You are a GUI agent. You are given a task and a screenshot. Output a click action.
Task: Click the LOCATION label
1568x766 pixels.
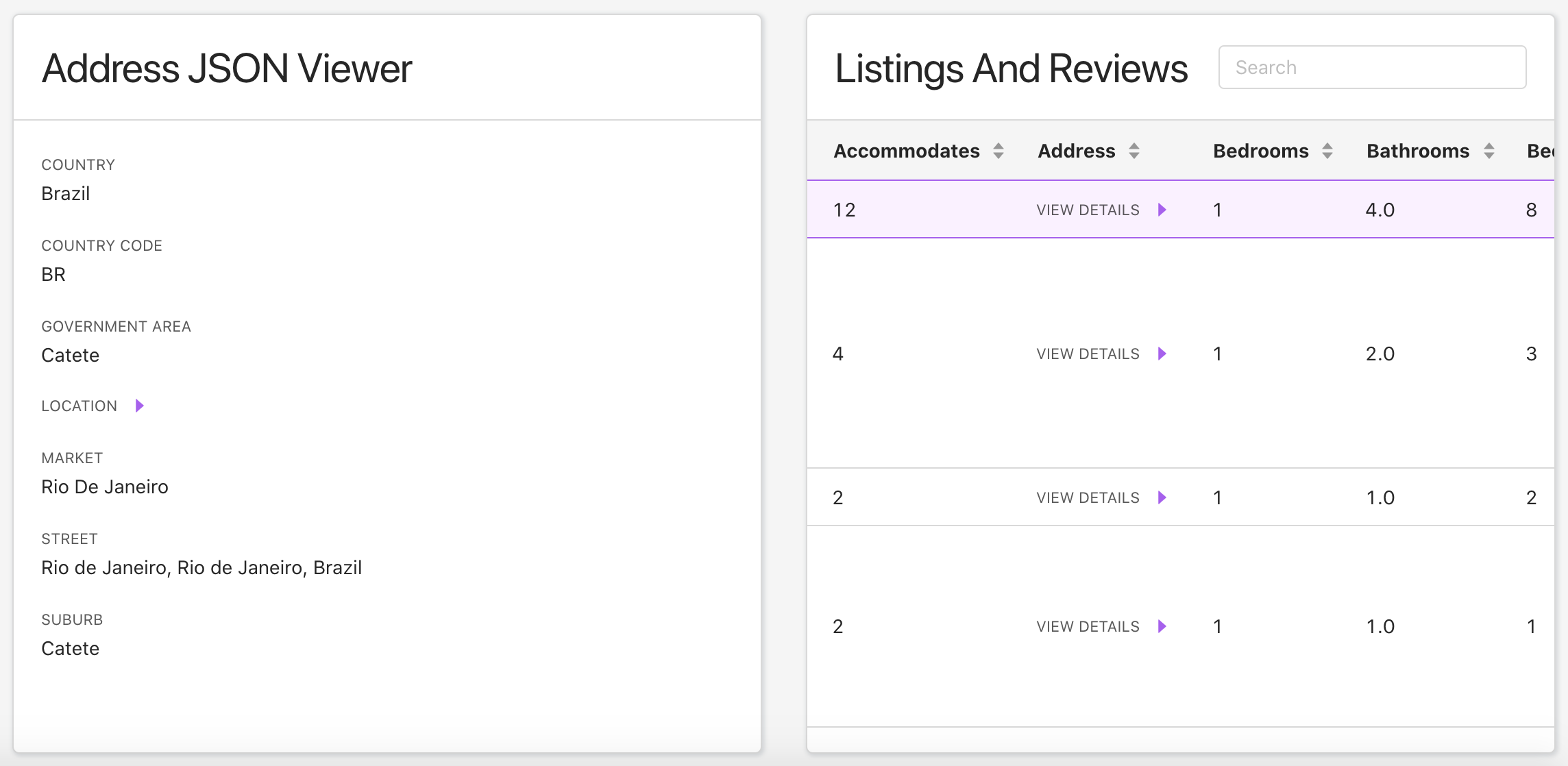pos(79,406)
